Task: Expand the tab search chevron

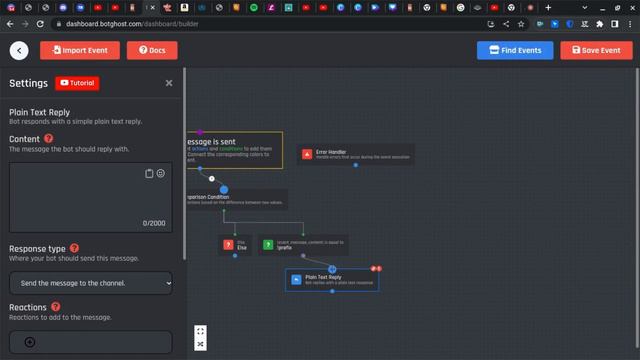Action: (x=584, y=7)
